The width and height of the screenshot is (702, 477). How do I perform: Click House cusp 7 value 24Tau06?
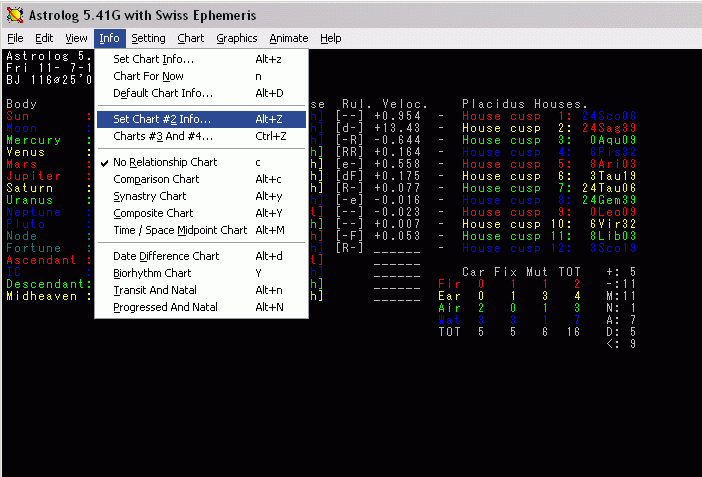click(x=609, y=188)
